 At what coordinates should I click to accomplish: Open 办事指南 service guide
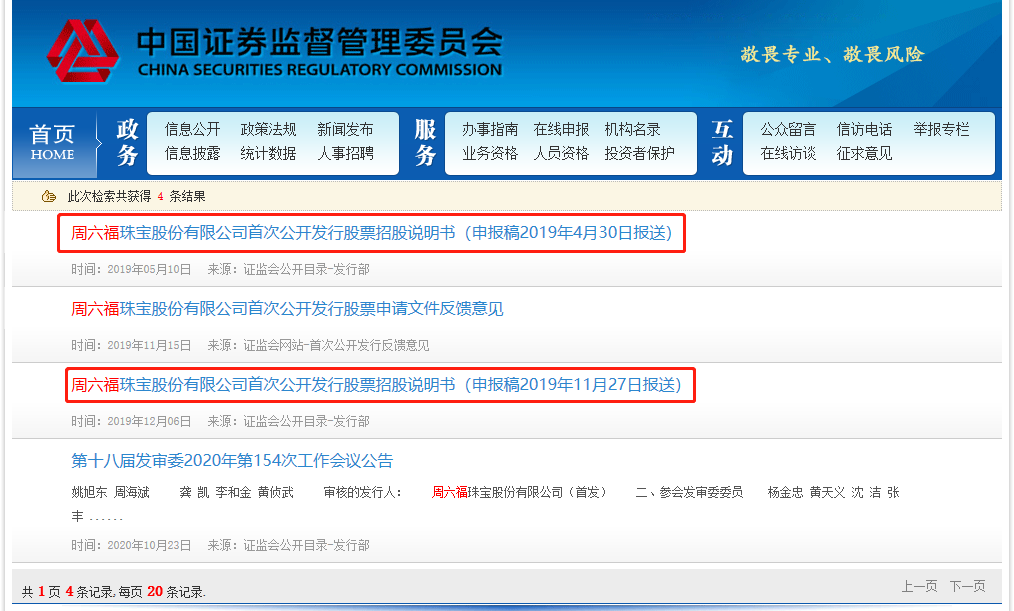coord(490,129)
